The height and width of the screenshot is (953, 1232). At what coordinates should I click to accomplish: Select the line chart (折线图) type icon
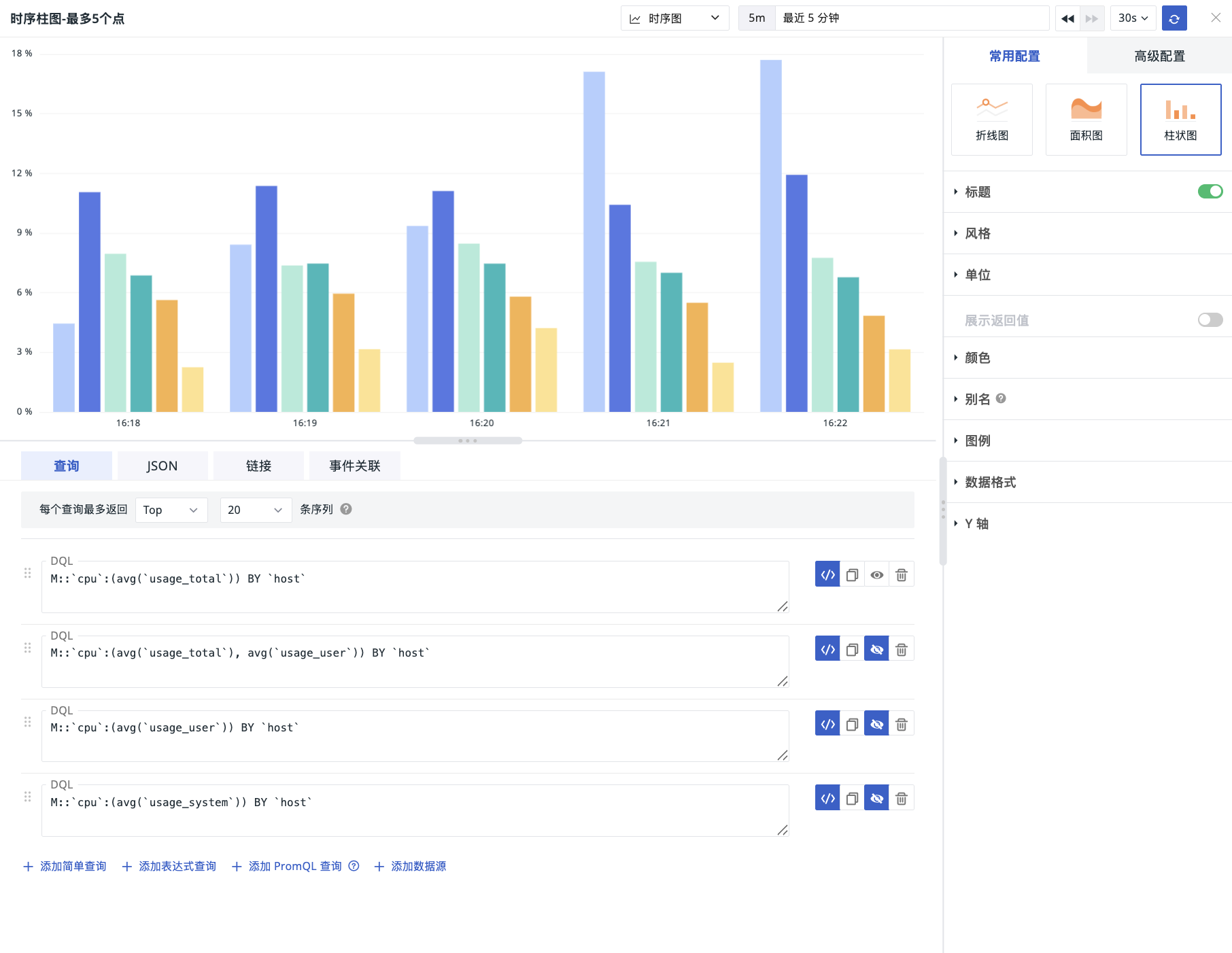(x=991, y=120)
